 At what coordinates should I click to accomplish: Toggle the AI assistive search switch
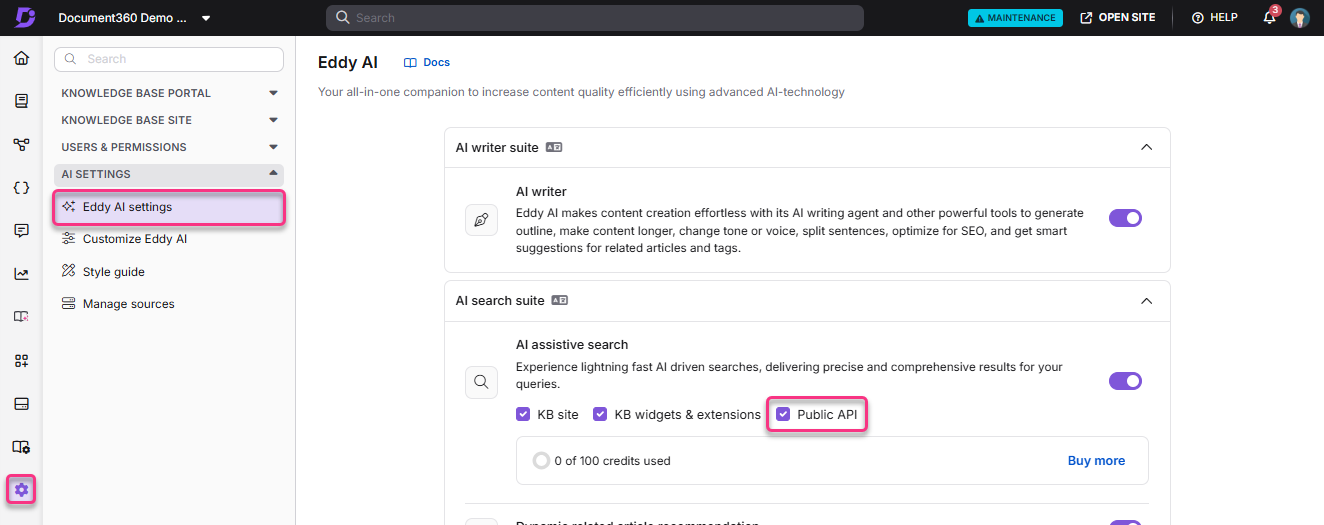tap(1125, 381)
